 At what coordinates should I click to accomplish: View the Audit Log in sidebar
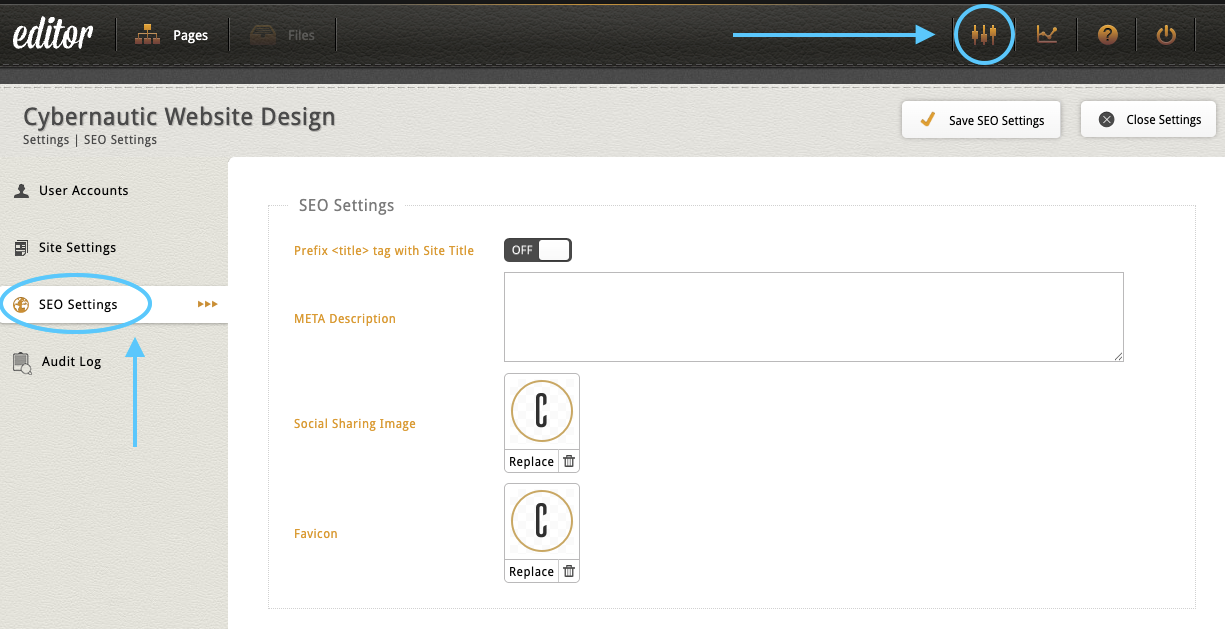(x=71, y=361)
